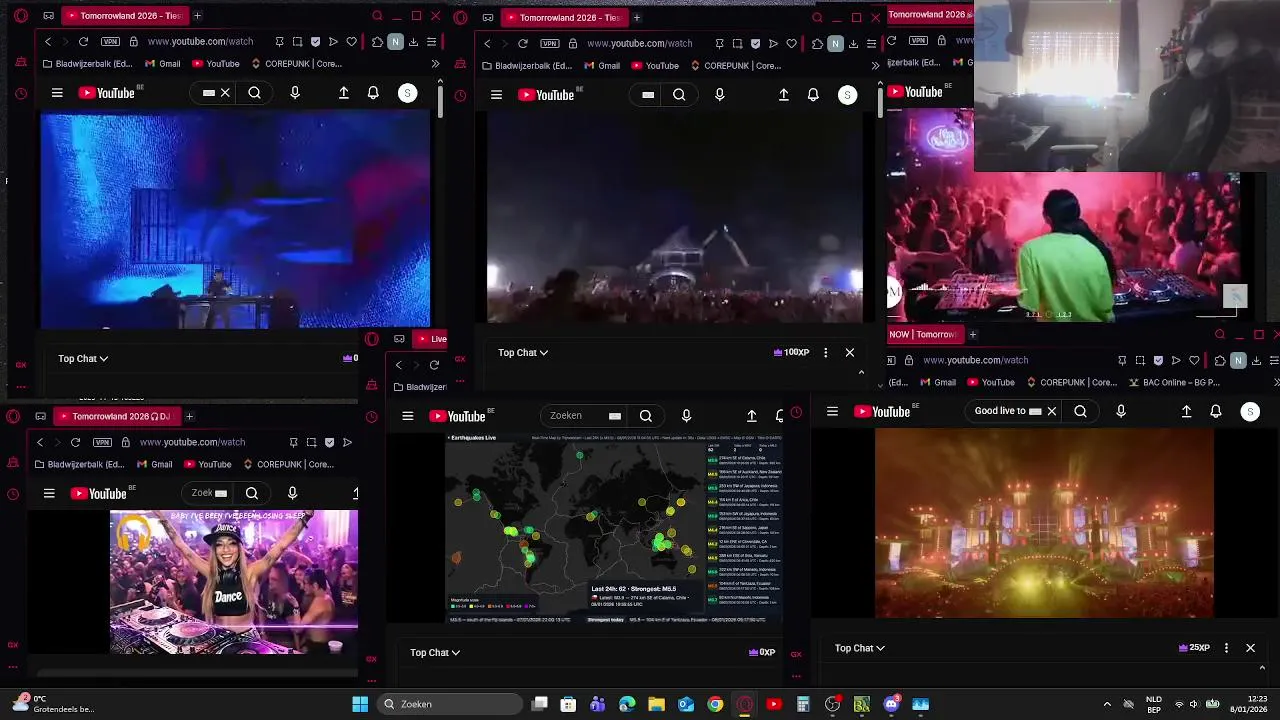This screenshot has height=720, width=1280.
Task: Open extensions cube icon in top-left window
Action: click(x=377, y=42)
